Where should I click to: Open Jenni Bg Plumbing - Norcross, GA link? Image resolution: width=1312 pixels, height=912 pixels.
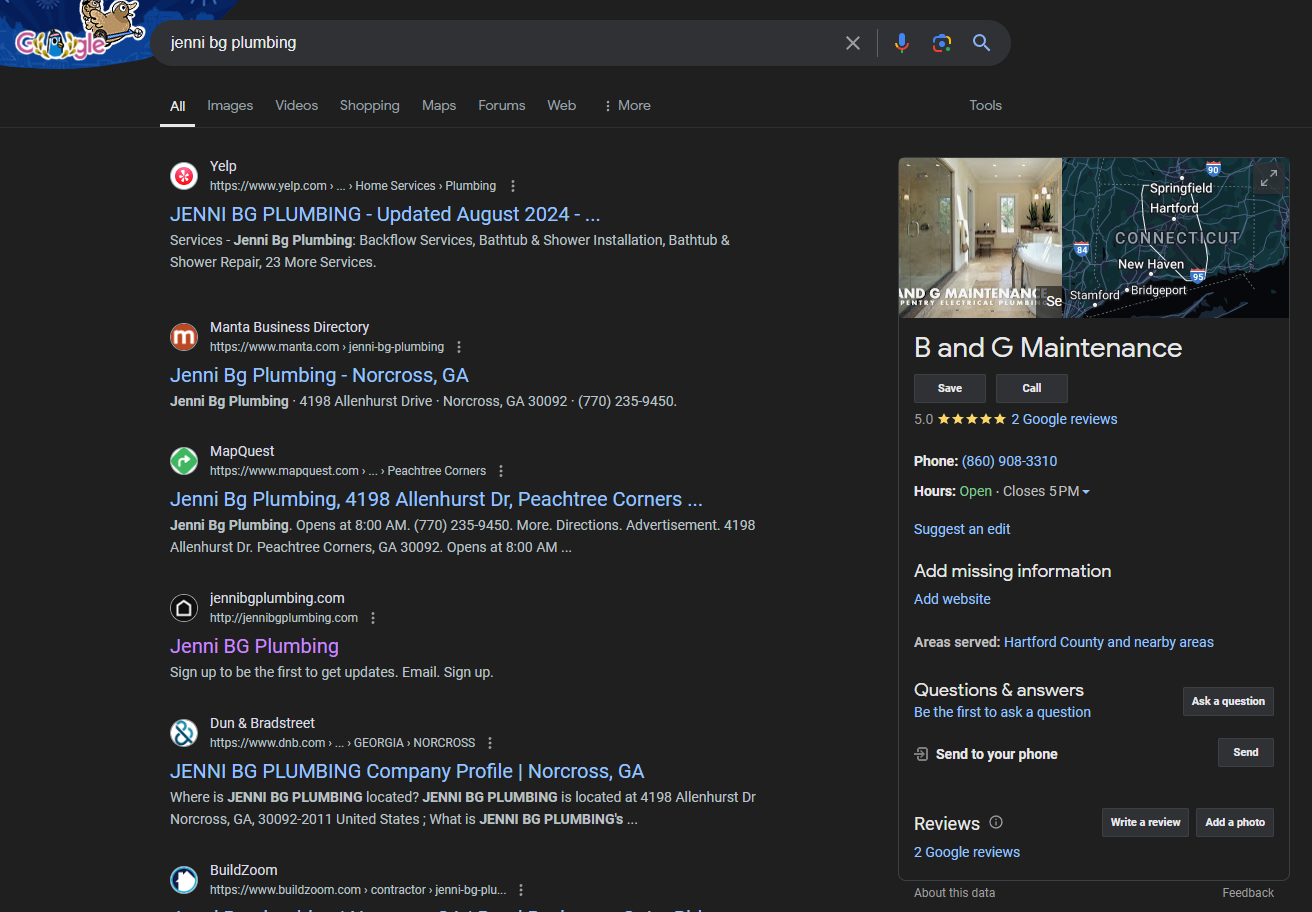[x=319, y=375]
